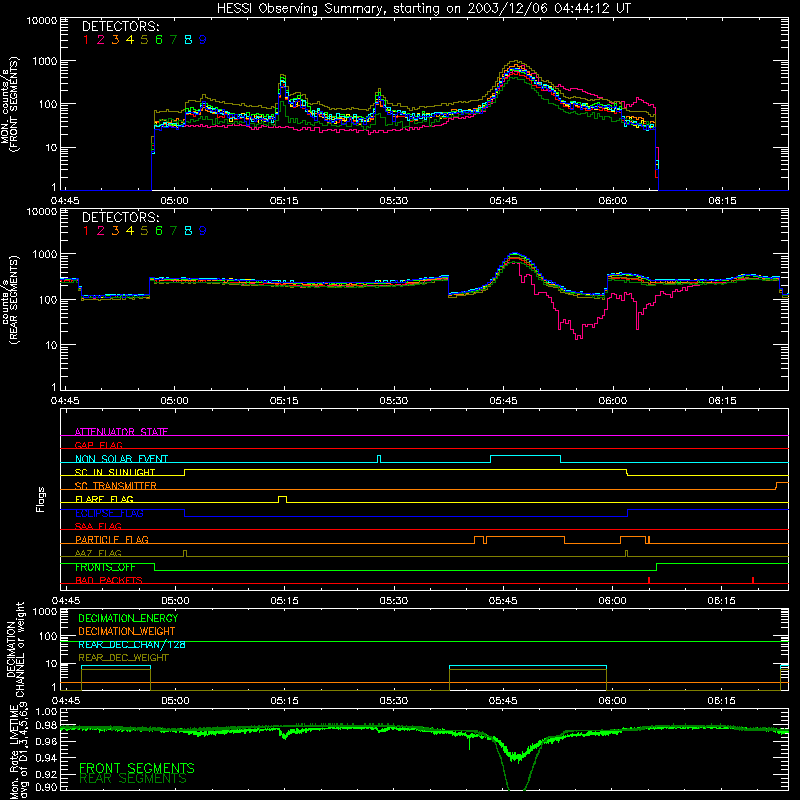Click the 'DECIMATION_WEIGHT' legend entry
This screenshot has height=800, width=800.
(x=127, y=631)
